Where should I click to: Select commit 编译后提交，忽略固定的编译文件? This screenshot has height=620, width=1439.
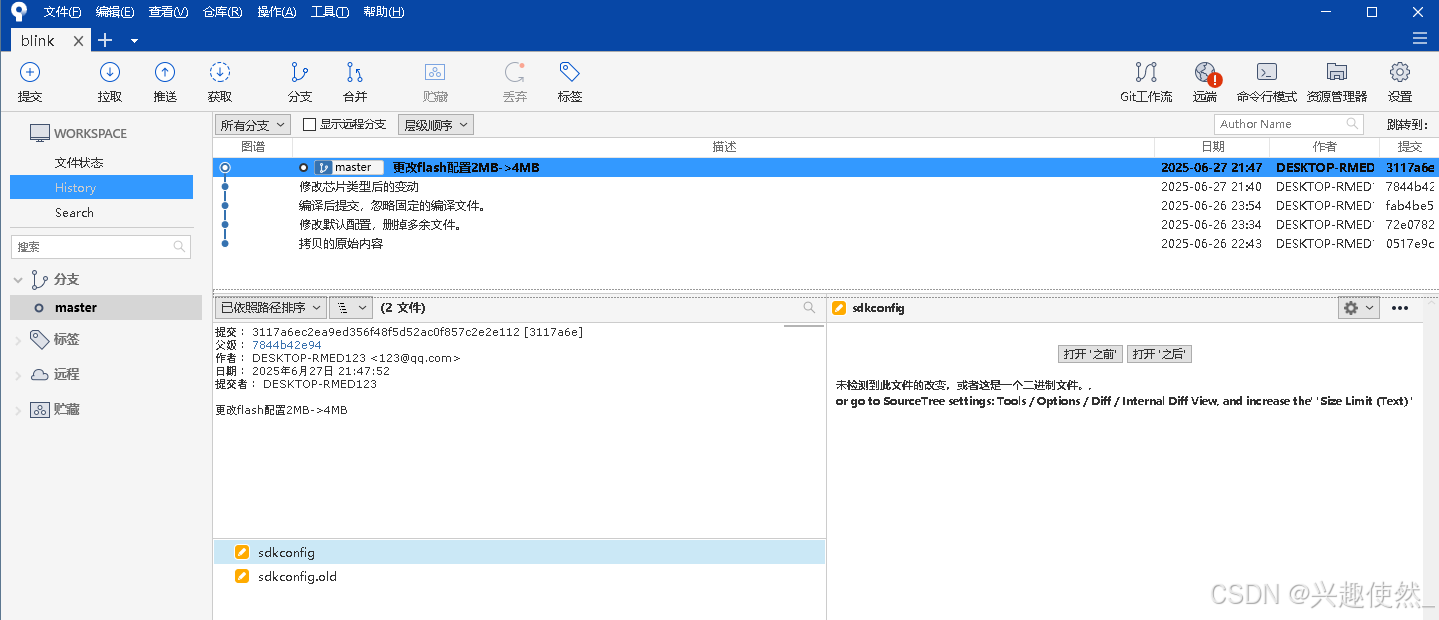point(825,205)
